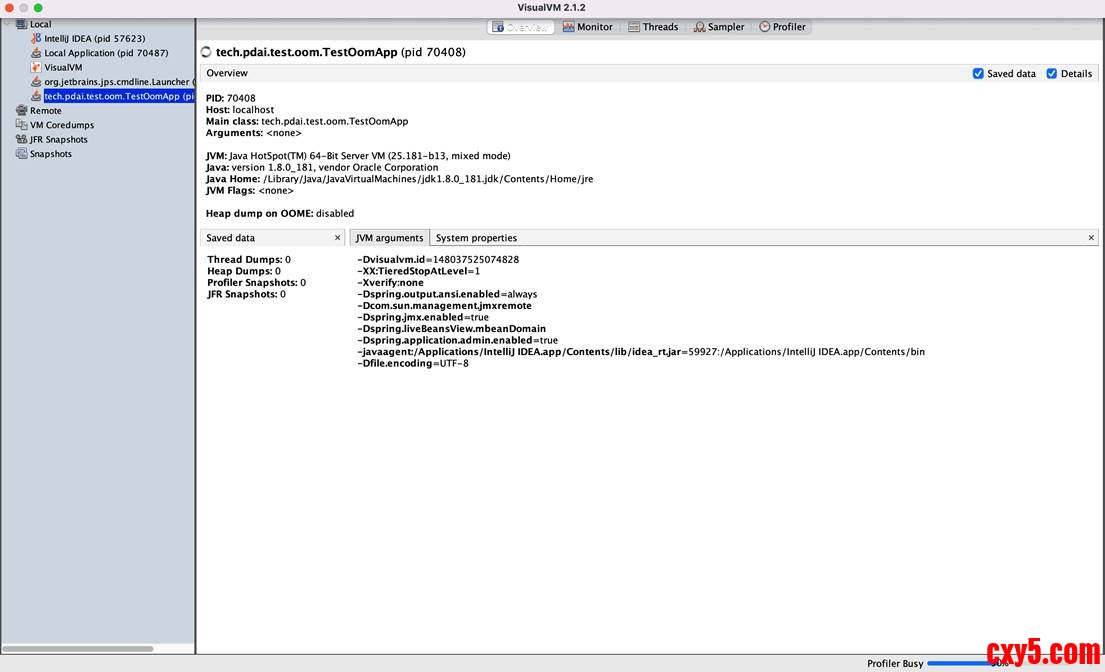1105x672 pixels.
Task: Close the Saved data panel
Action: coord(337,238)
